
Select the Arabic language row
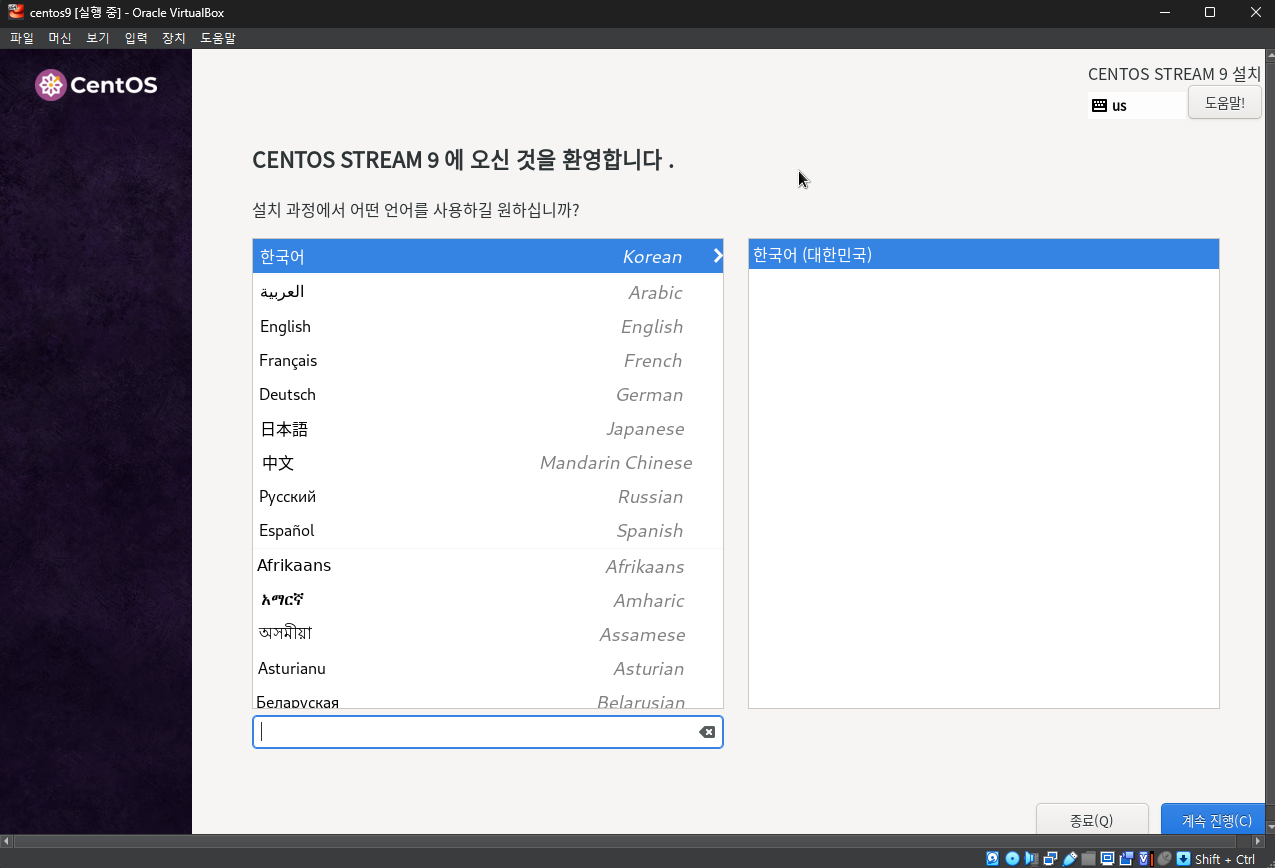[x=488, y=292]
